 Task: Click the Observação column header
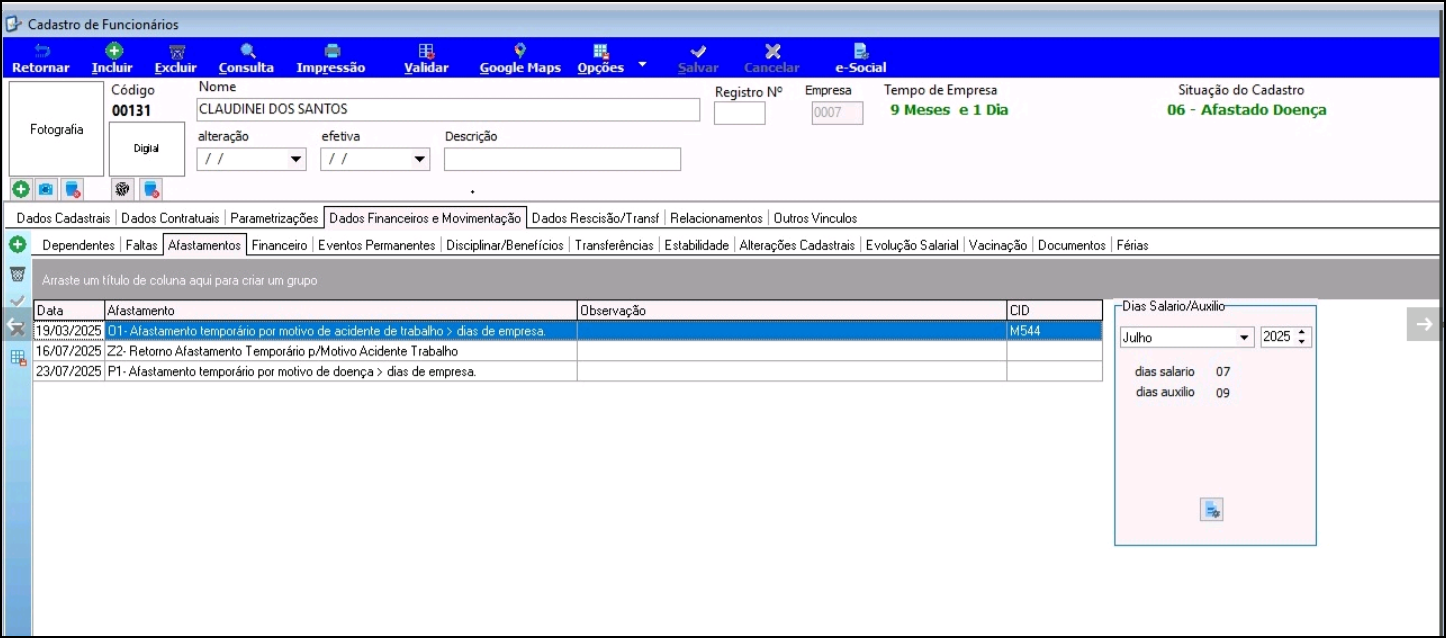(x=792, y=311)
